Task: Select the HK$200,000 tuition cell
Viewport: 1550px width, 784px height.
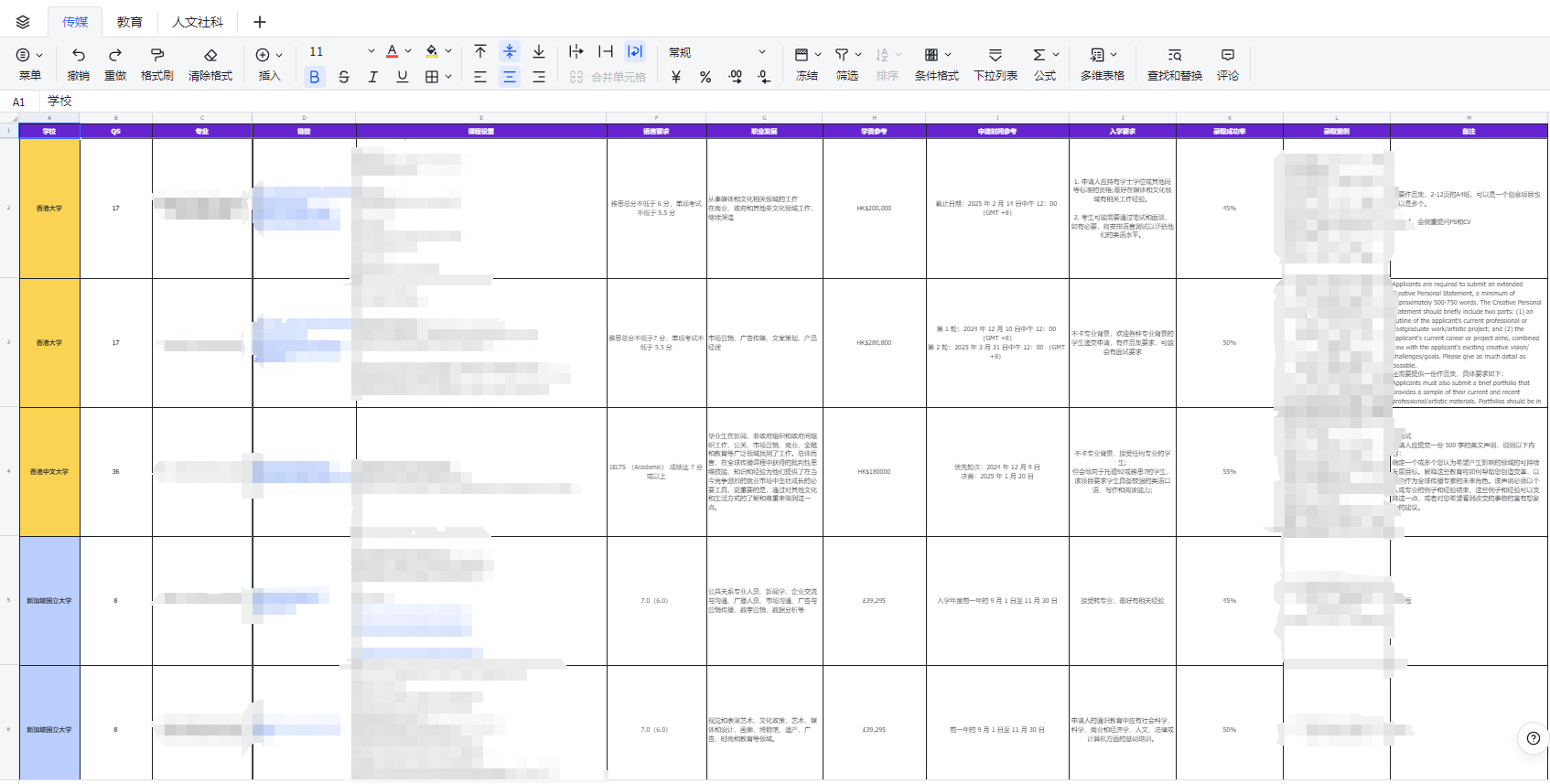Action: (874, 209)
